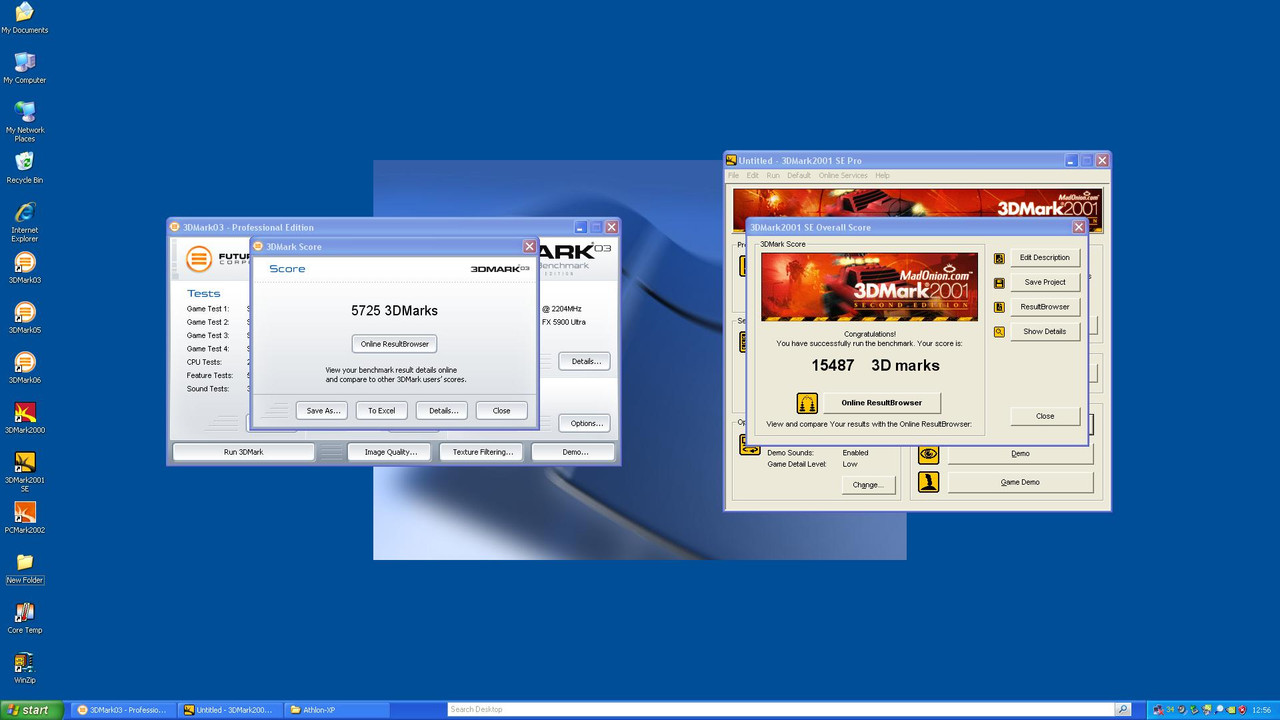Switch to Untitled - 3DMark2001 taskbar button
This screenshot has width=1280, height=720.
pyautogui.click(x=229, y=710)
